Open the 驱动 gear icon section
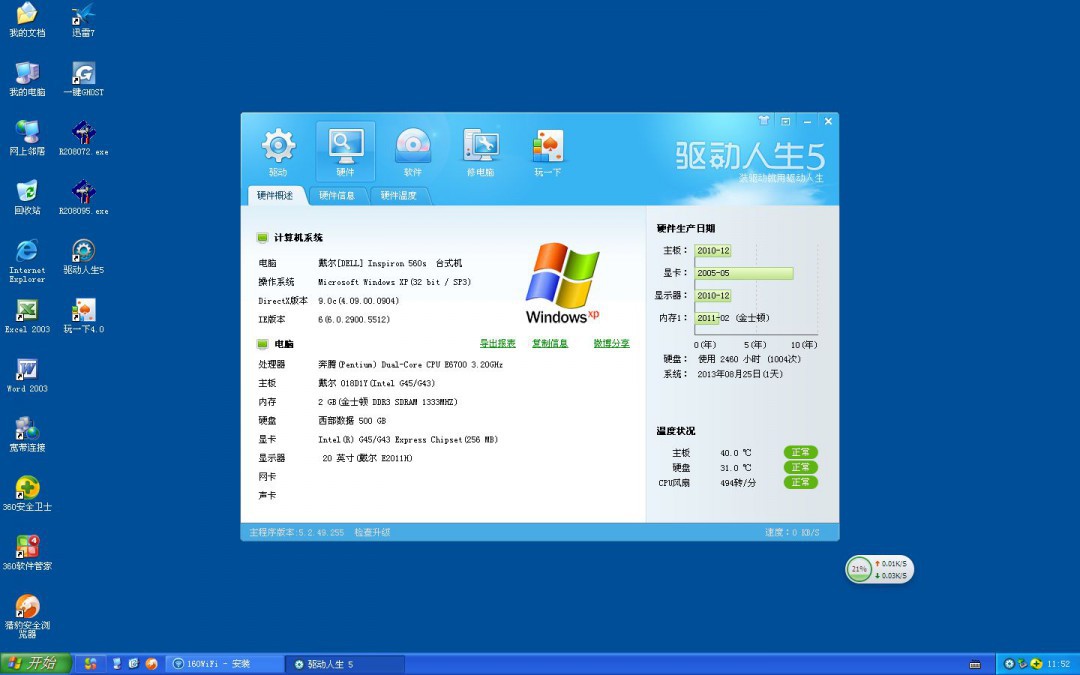This screenshot has width=1080, height=675. (x=278, y=152)
